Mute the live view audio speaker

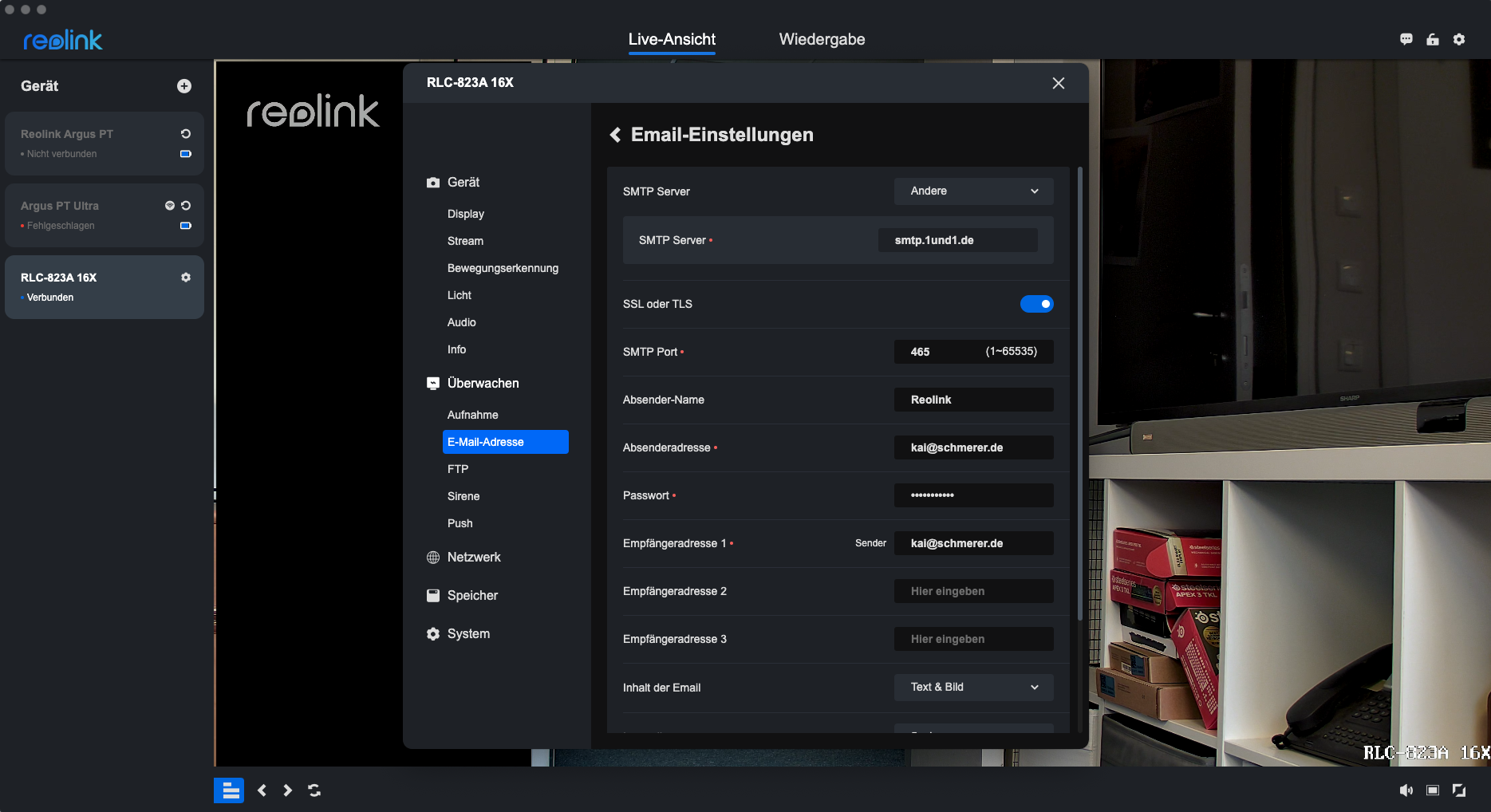coord(1406,790)
